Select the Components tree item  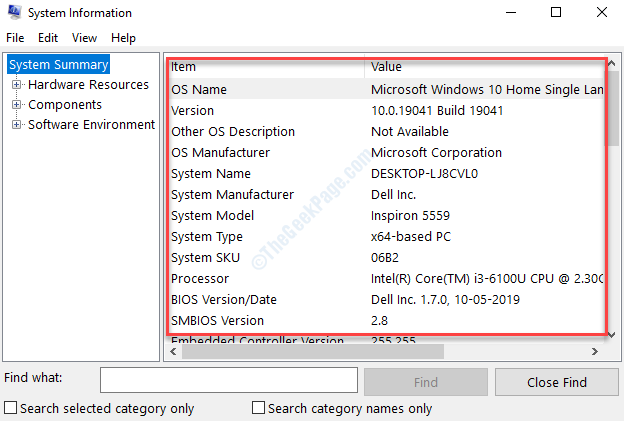65,105
